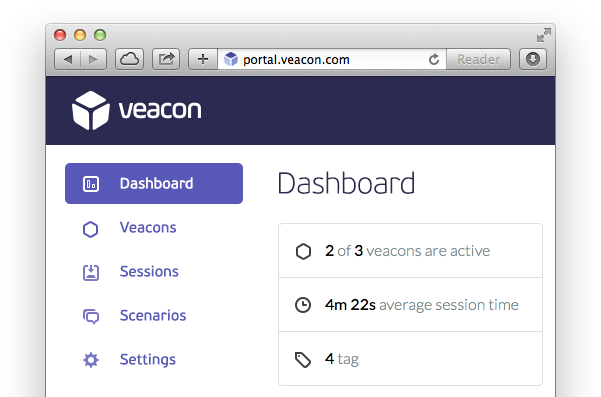Click the veacon cube logo in header
Image resolution: width=601 pixels, height=397 pixels.
click(91, 110)
